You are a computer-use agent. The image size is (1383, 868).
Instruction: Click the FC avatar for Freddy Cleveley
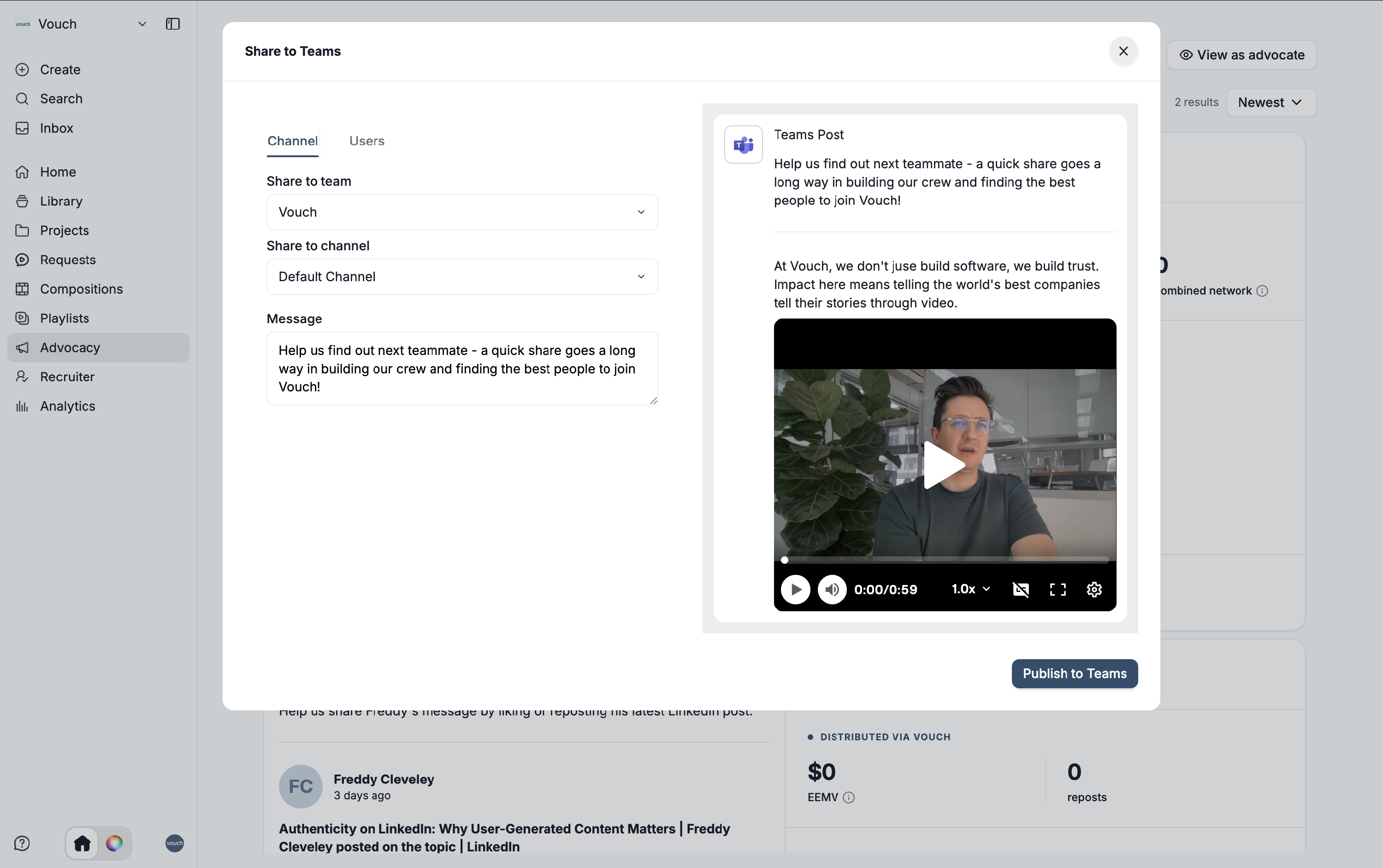300,786
